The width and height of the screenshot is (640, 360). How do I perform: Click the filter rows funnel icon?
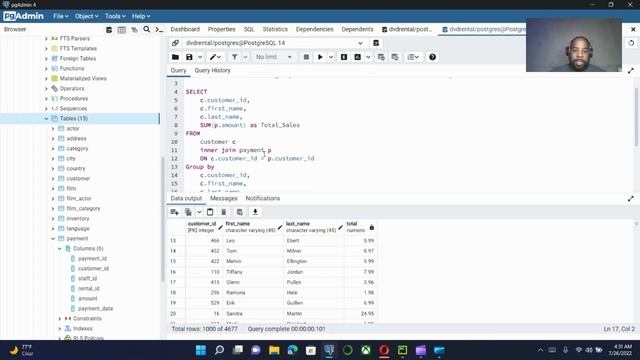[x=235, y=57]
